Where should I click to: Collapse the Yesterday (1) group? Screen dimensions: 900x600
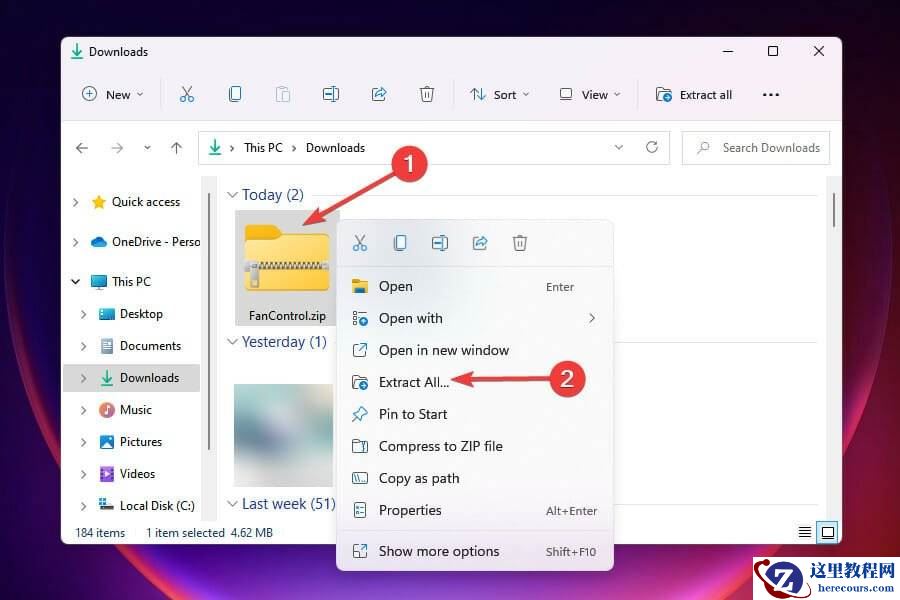point(232,342)
